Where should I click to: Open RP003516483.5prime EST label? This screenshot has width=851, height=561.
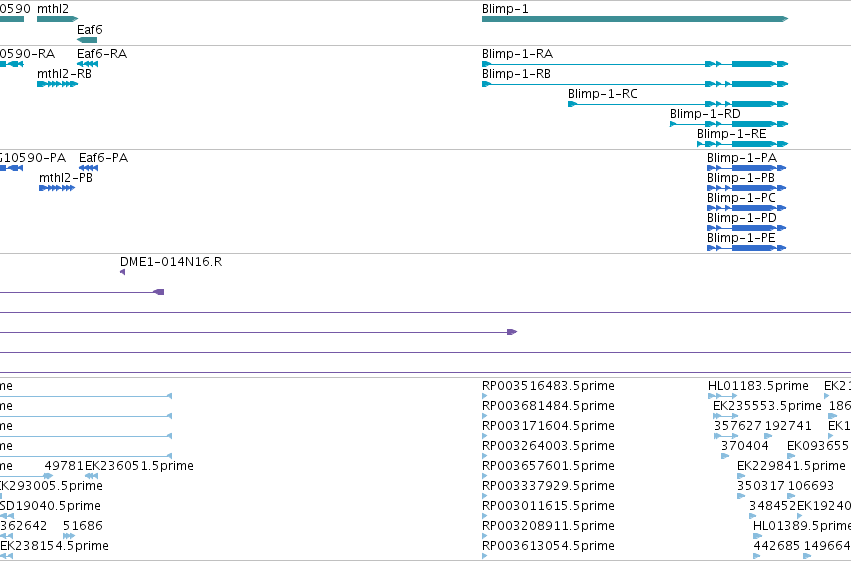[x=548, y=386]
